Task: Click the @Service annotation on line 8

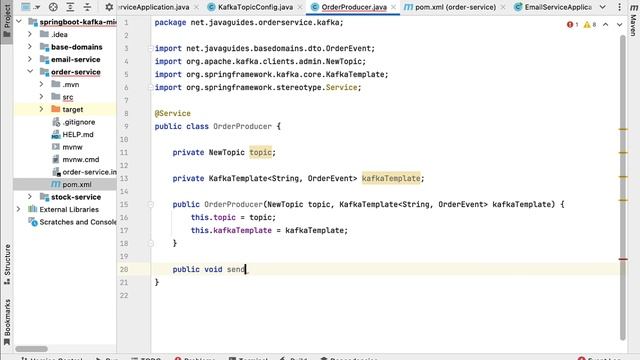Action: pos(172,113)
